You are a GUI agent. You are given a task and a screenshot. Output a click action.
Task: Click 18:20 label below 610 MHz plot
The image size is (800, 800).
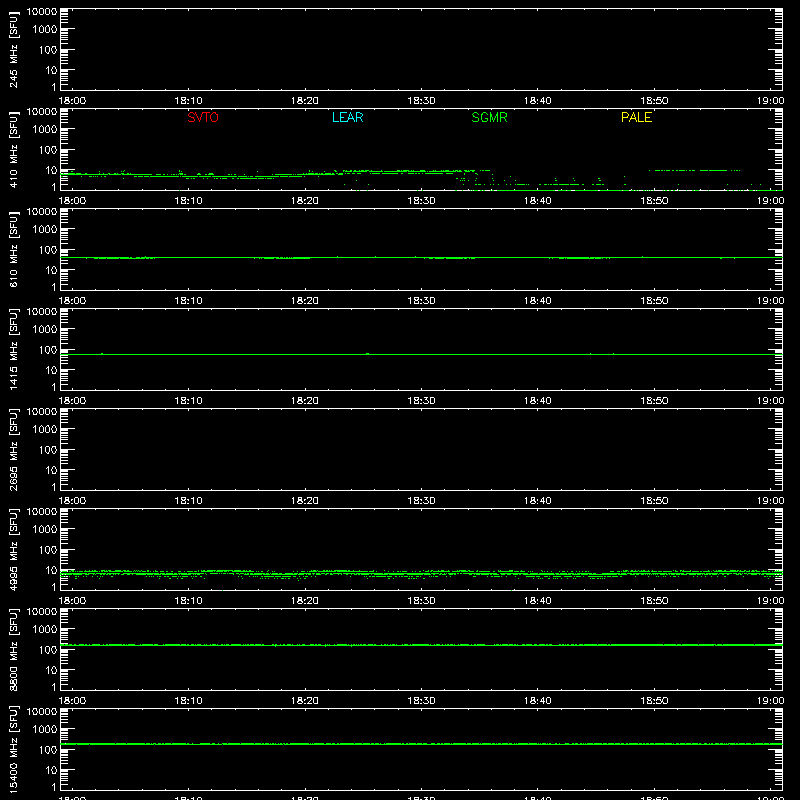pos(305,301)
